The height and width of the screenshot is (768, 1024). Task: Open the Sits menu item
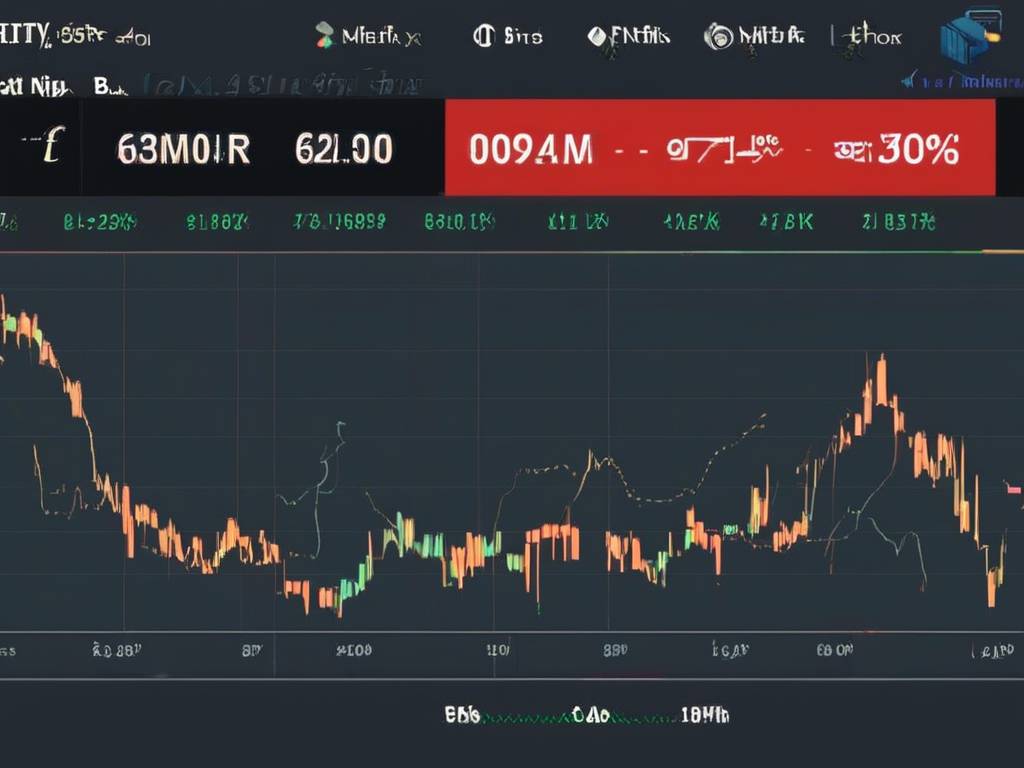click(523, 36)
